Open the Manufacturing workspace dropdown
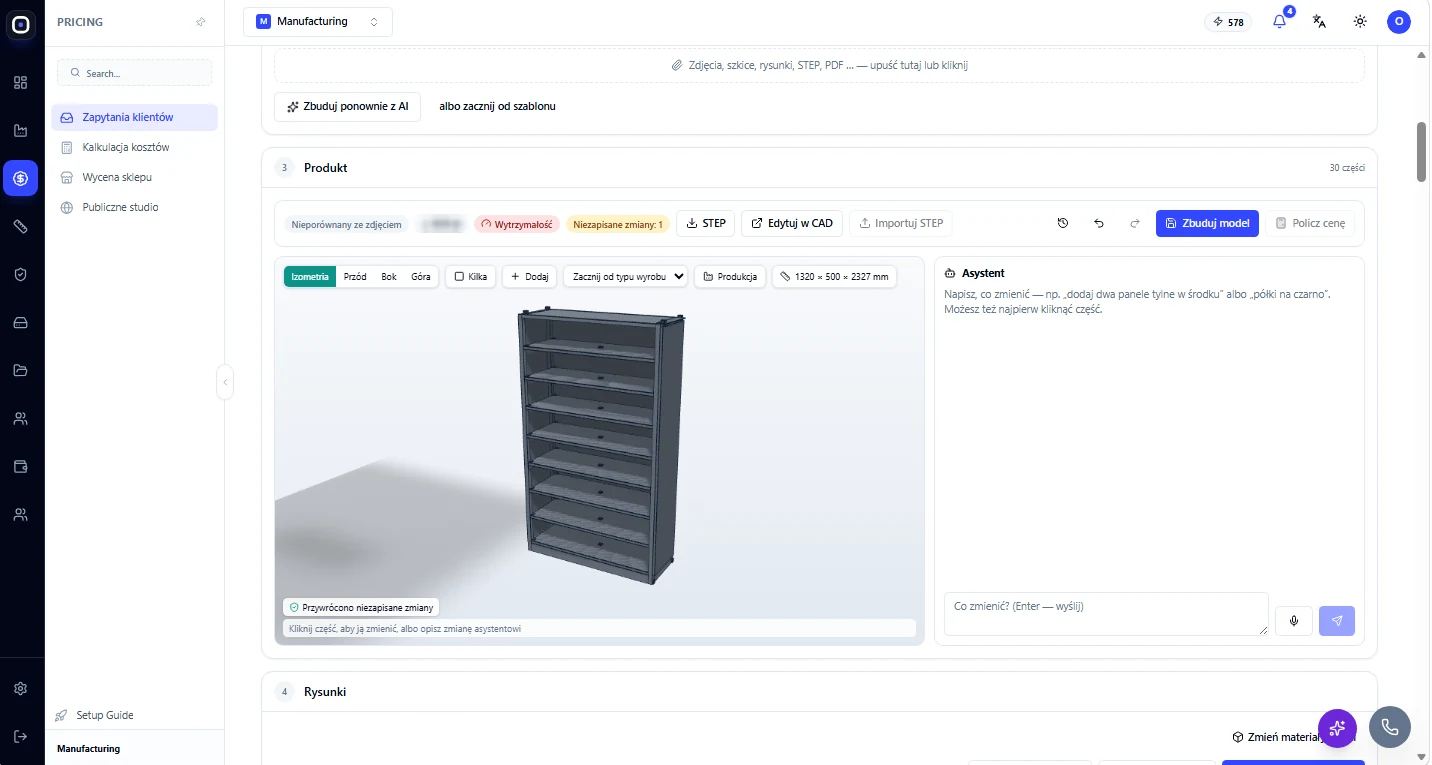 pyautogui.click(x=318, y=22)
